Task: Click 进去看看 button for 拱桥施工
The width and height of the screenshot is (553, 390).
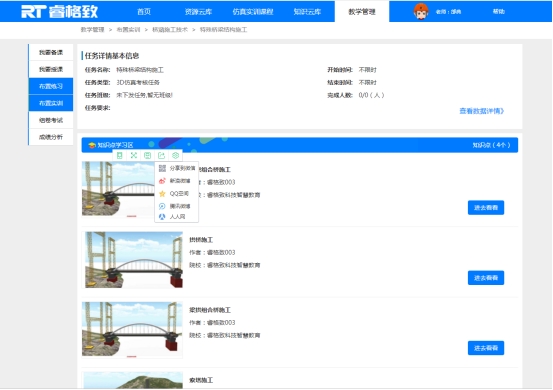Action: pyautogui.click(x=486, y=278)
